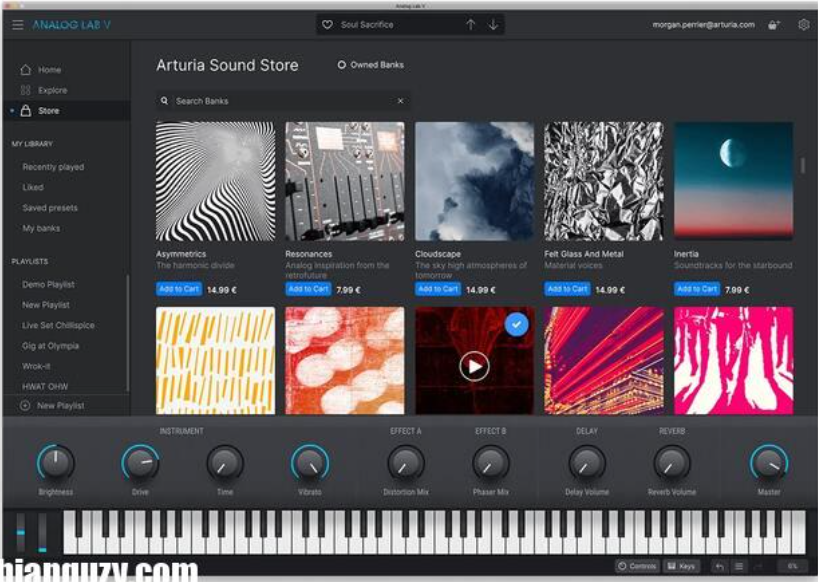Add Cloudscape to cart
This screenshot has height=582, width=818.
pos(438,289)
